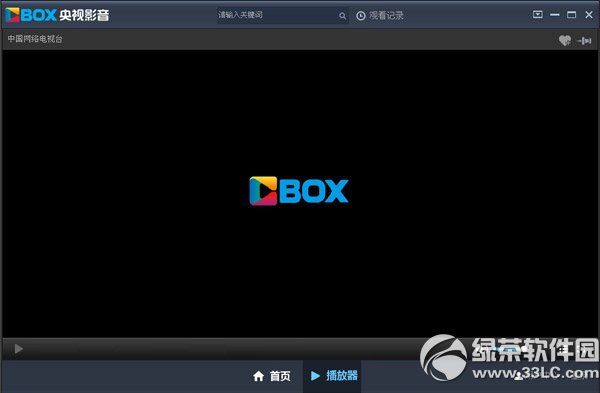Viewport: 600px width, 393px height.
Task: Click the 中国网络电视台 label
Action: pos(35,39)
